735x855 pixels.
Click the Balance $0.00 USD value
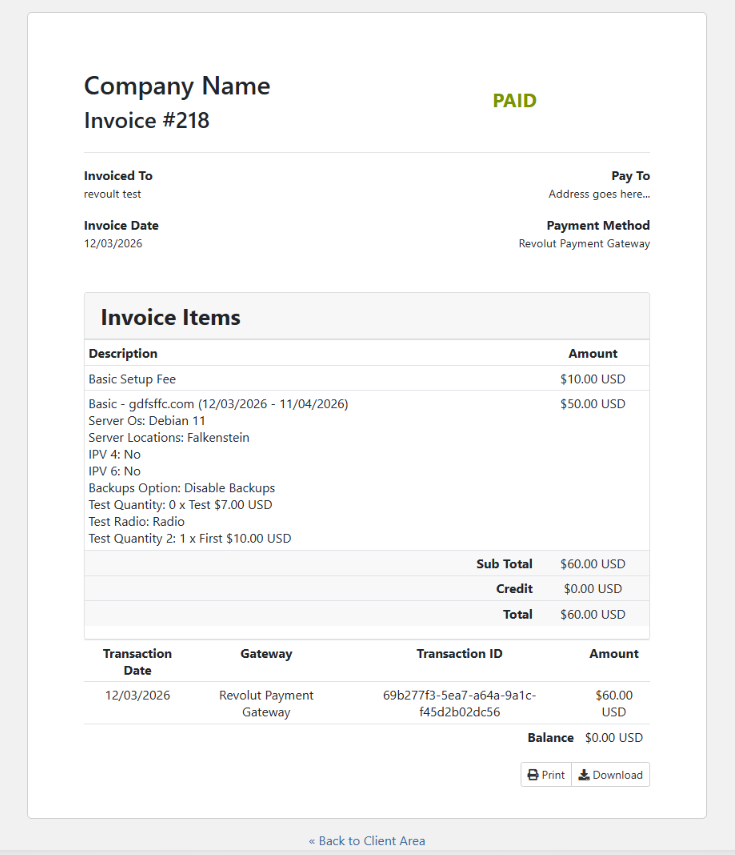(x=613, y=738)
